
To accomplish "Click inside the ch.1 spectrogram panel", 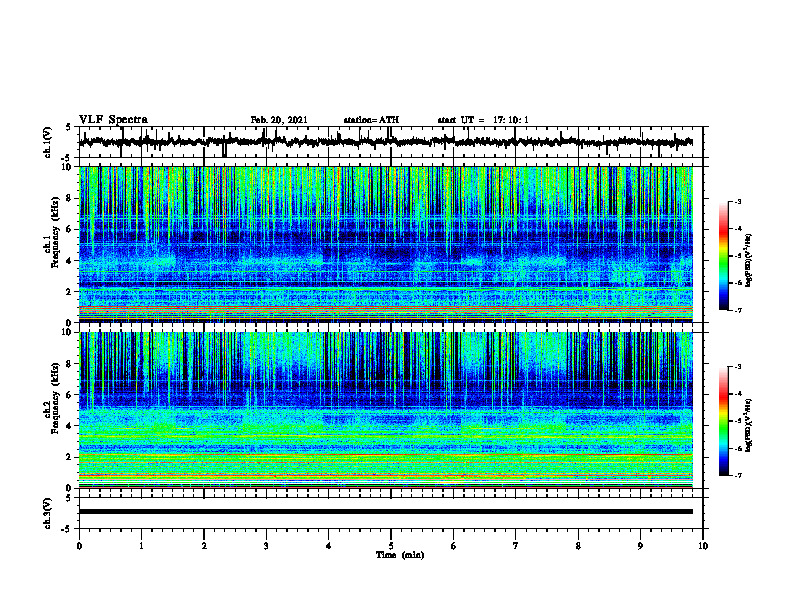I will coord(386,244).
